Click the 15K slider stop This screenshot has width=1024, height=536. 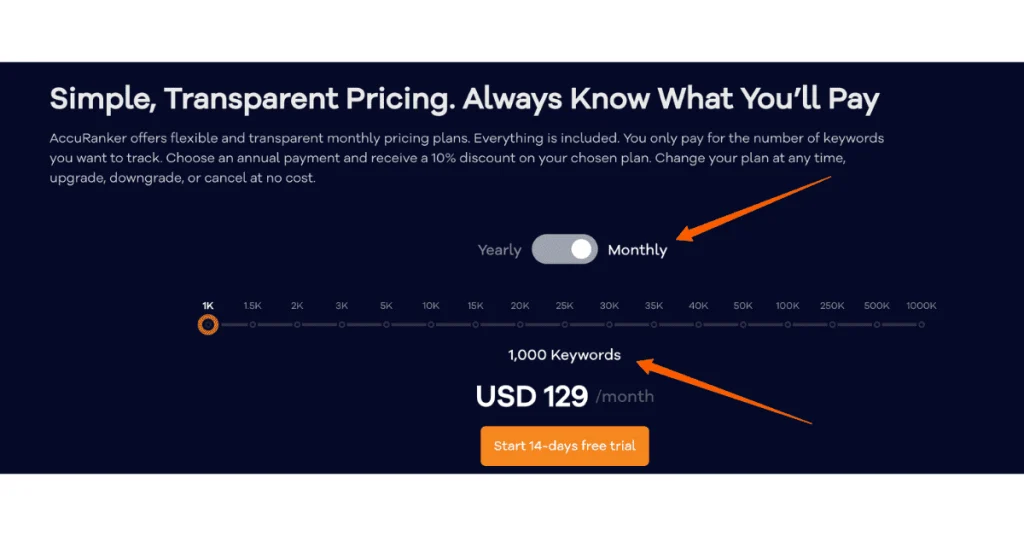[475, 324]
